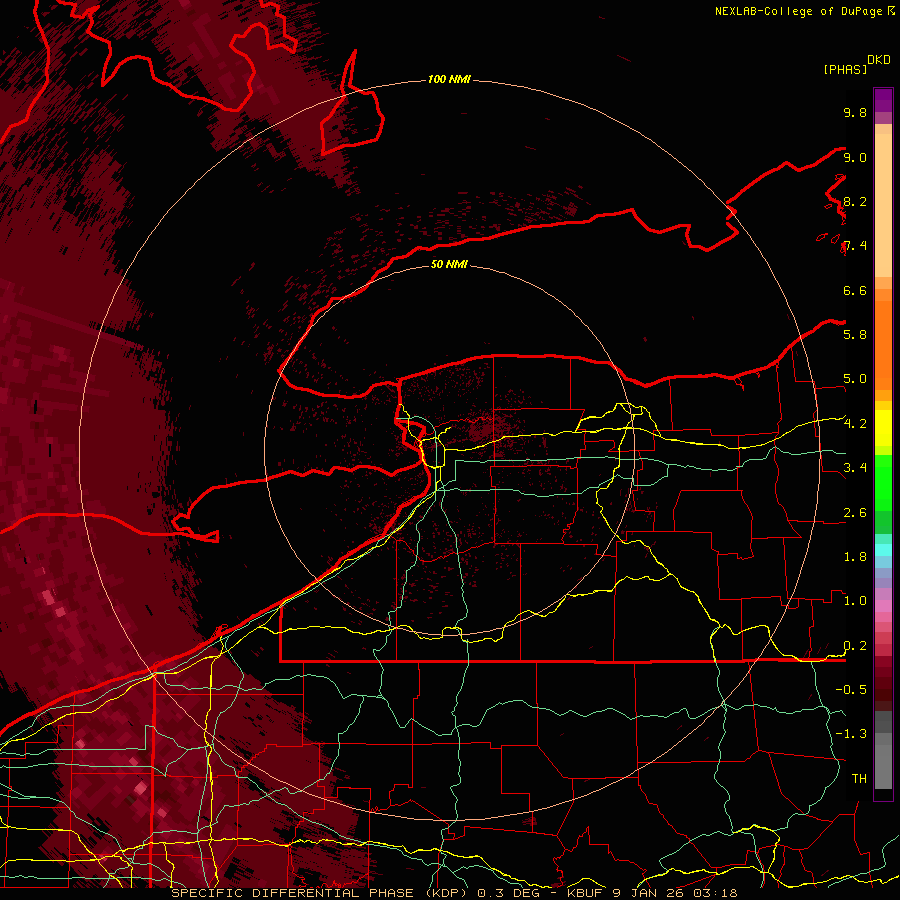Image resolution: width=900 pixels, height=900 pixels.
Task: Click the 2.6 color scale value
Action: point(855,513)
